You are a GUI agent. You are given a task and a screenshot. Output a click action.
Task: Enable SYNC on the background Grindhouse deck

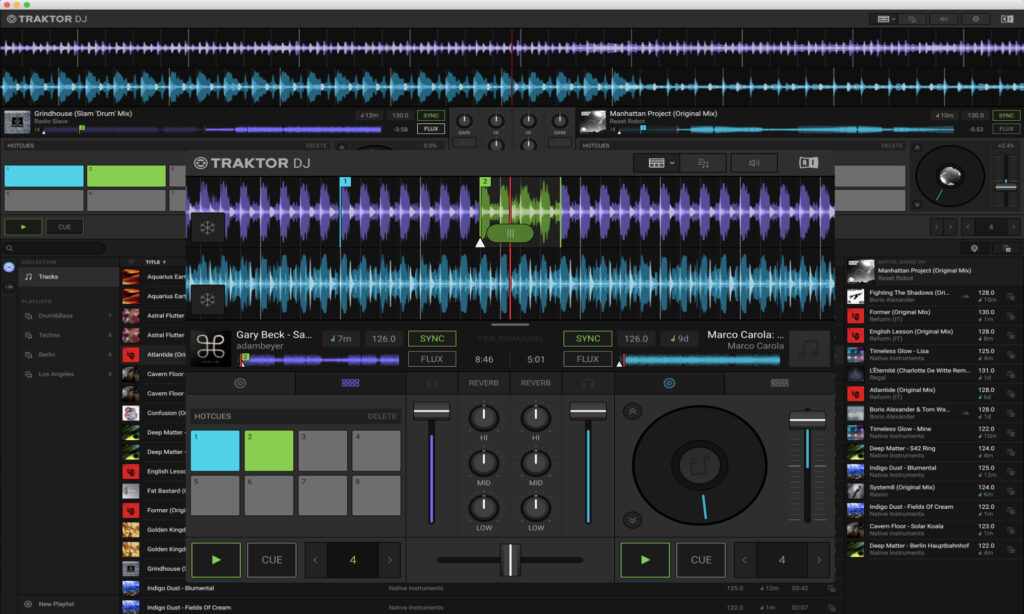tap(431, 116)
